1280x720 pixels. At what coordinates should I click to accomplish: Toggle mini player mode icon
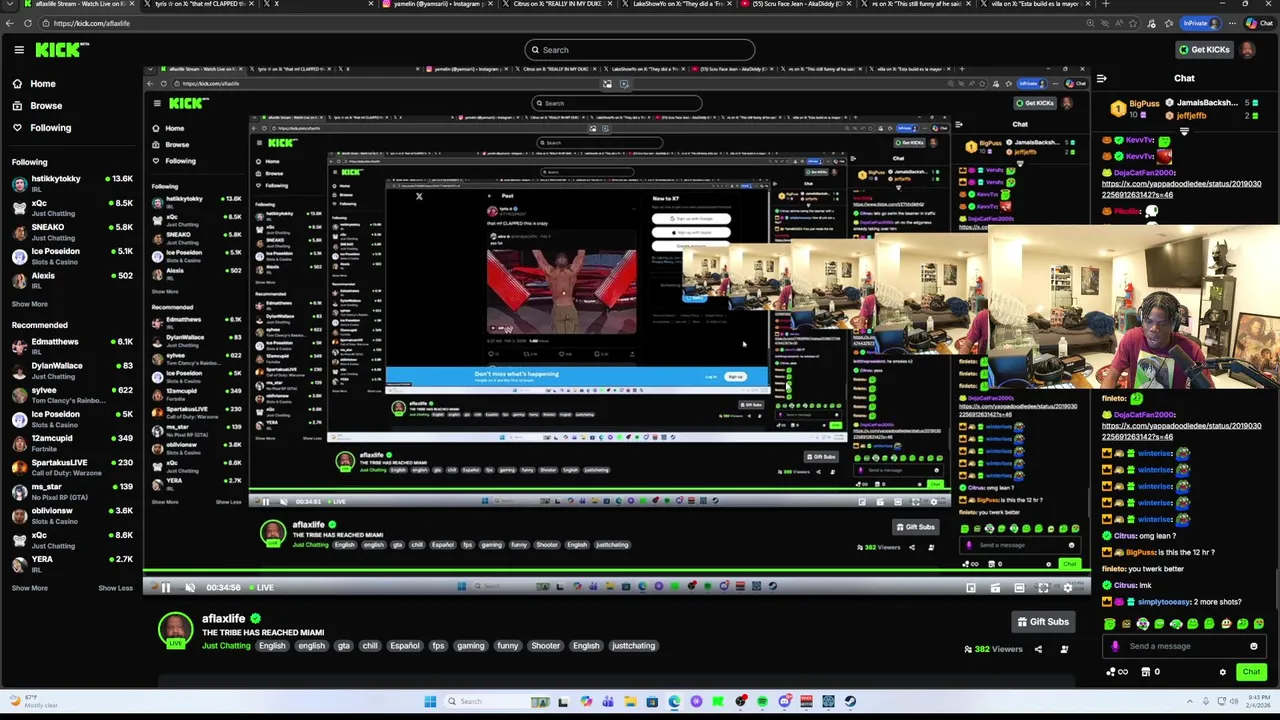[971, 588]
